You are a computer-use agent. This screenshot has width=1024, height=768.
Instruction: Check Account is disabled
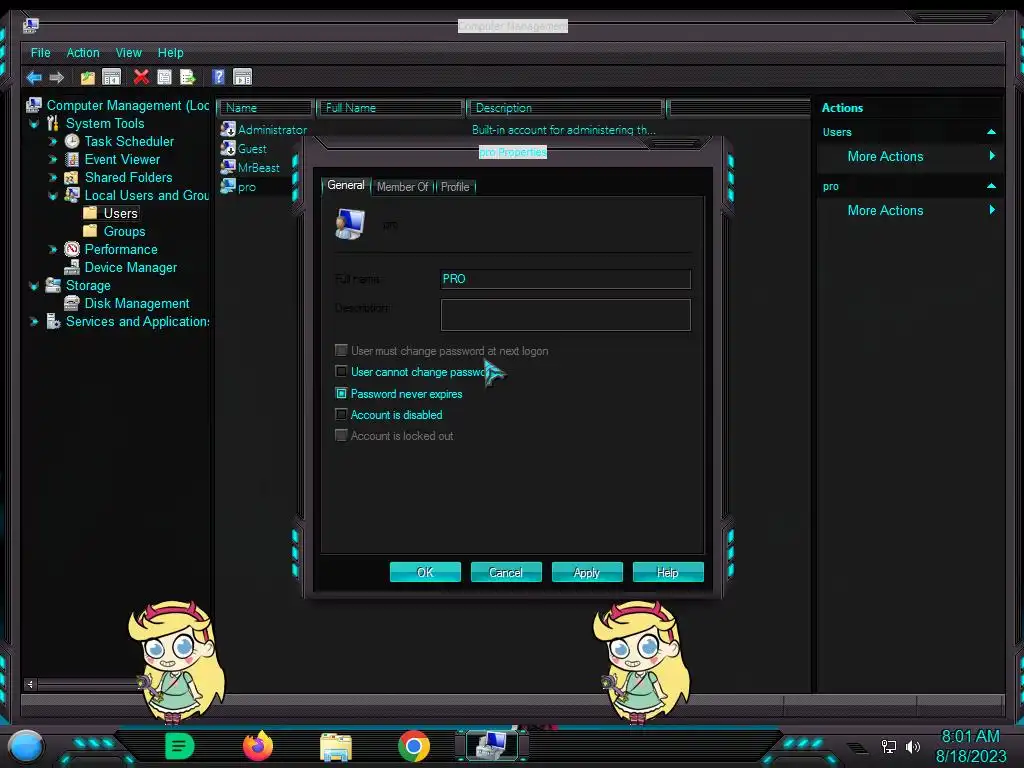point(341,414)
